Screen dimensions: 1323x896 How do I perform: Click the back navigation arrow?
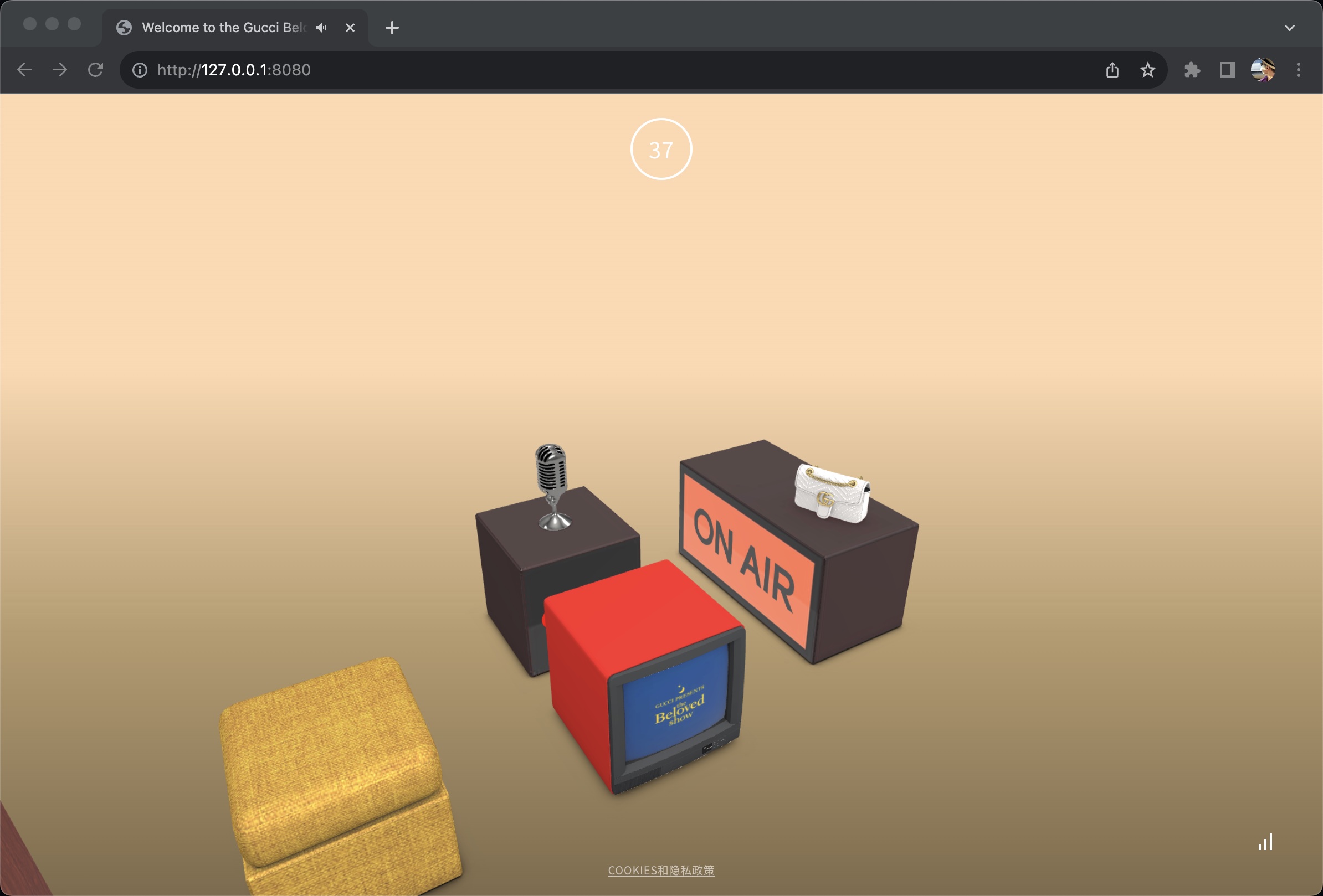(x=24, y=70)
